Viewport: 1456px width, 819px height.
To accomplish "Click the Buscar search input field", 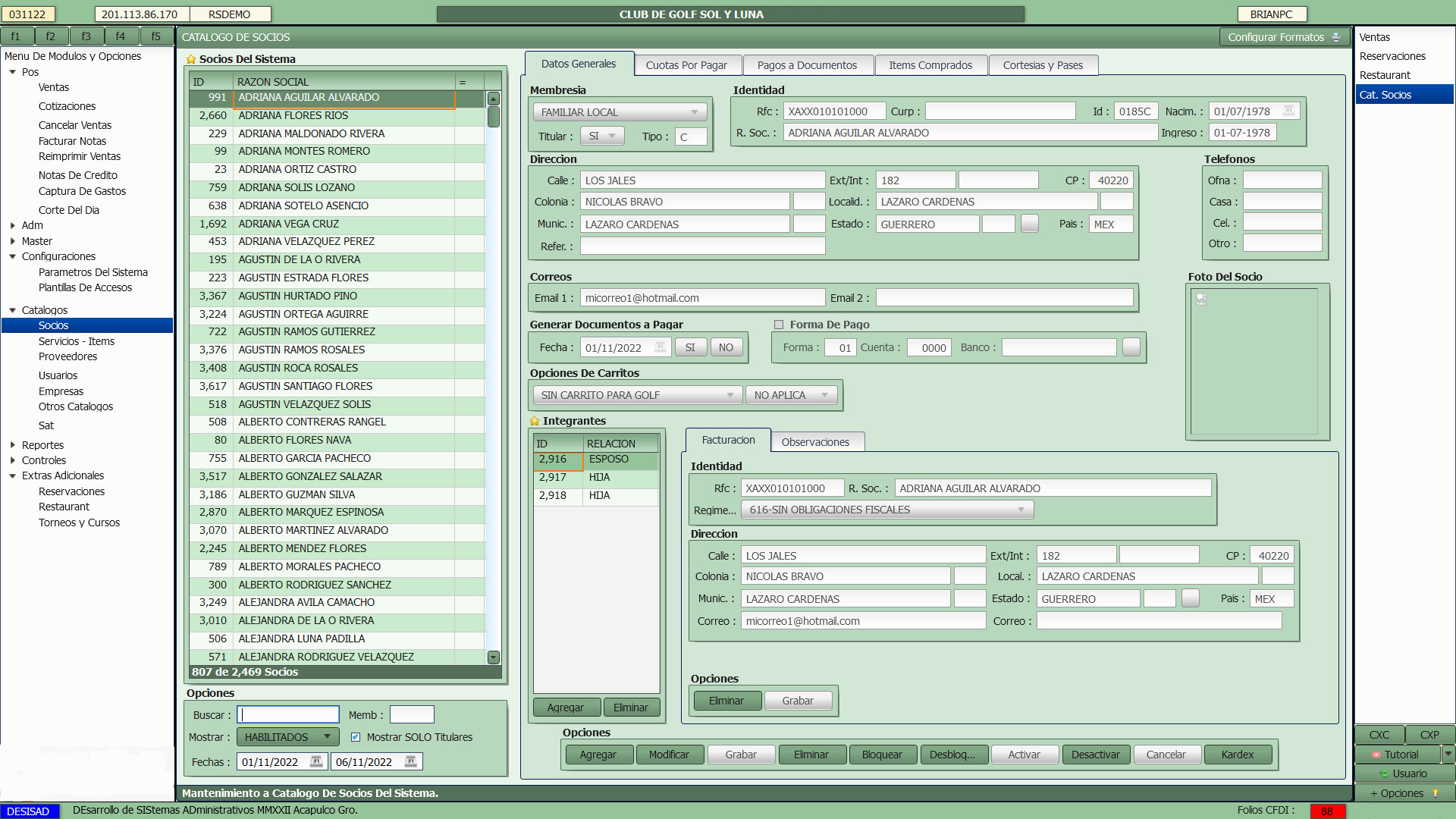I will coord(289,715).
